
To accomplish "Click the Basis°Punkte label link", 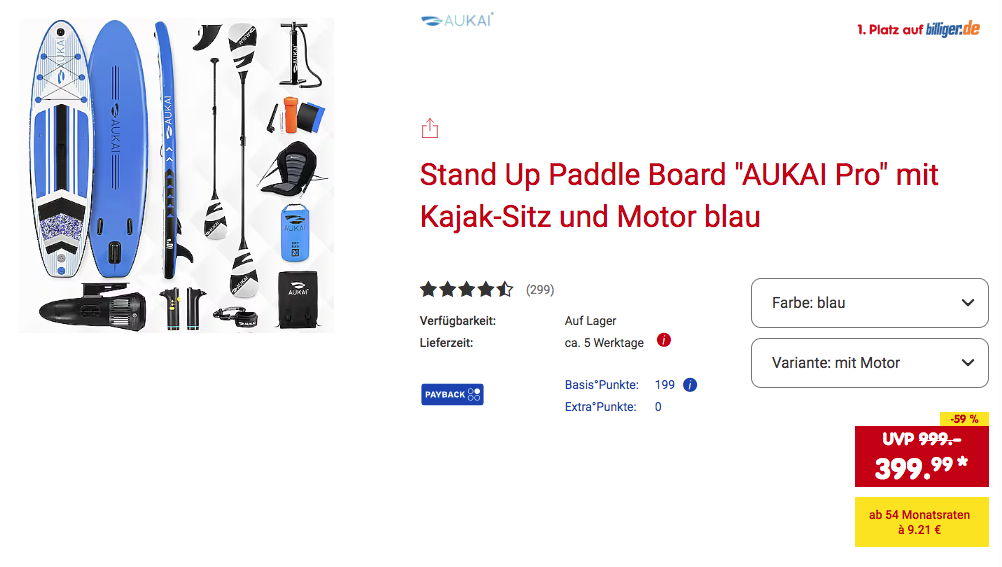I will (601, 385).
